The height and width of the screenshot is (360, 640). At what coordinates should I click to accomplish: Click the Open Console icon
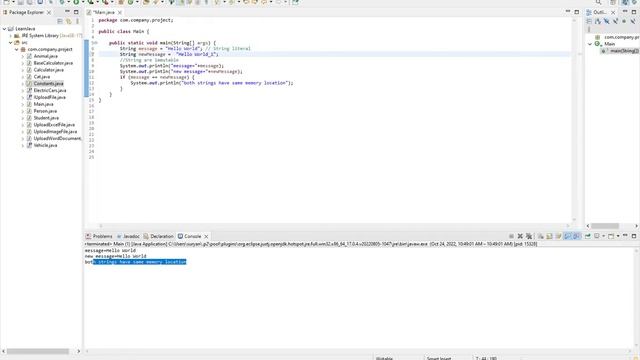point(611,236)
